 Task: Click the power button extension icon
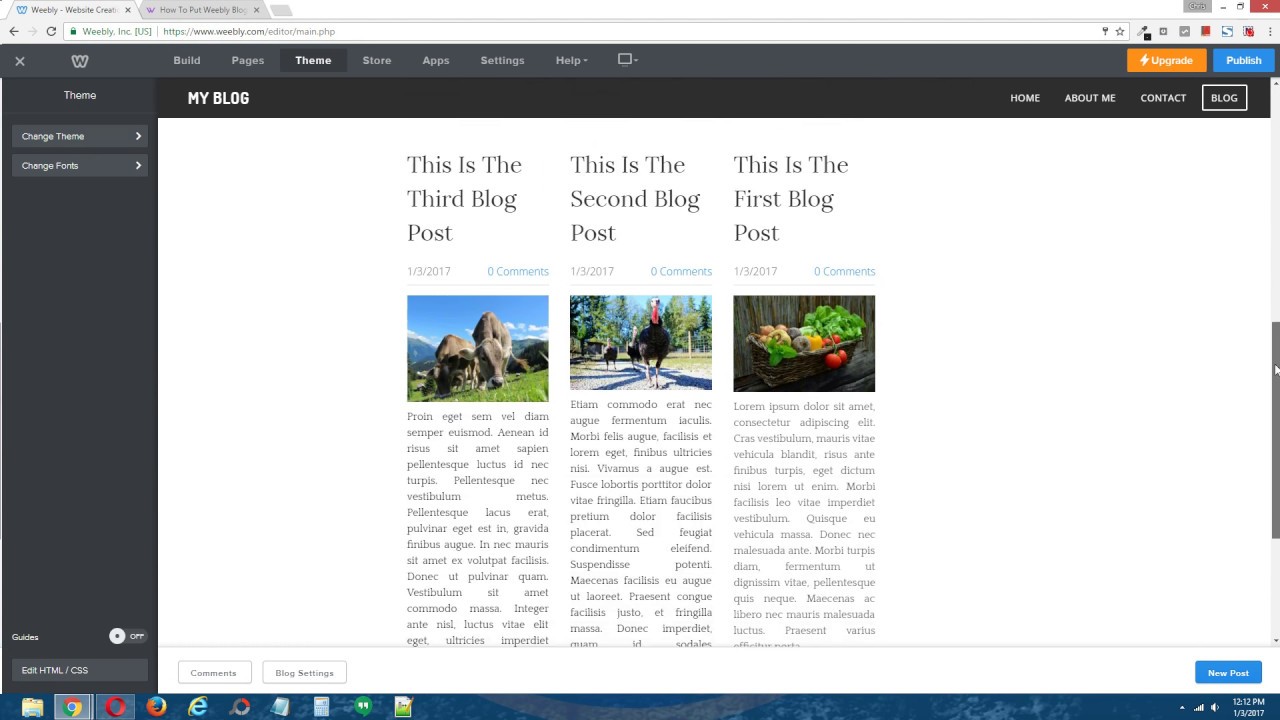coord(1163,31)
